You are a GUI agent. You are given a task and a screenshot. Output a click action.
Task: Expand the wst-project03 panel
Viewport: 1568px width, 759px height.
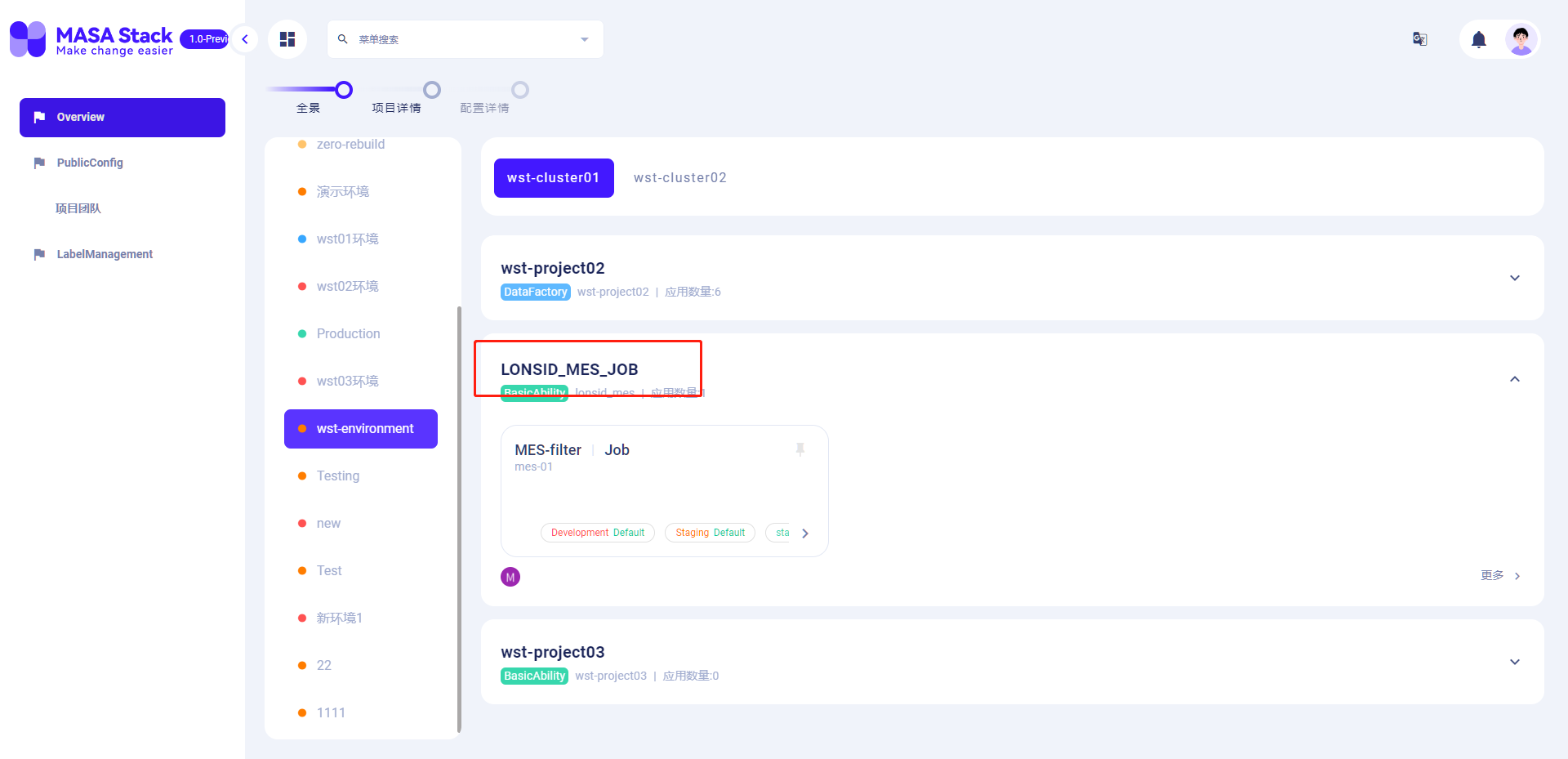(1515, 662)
